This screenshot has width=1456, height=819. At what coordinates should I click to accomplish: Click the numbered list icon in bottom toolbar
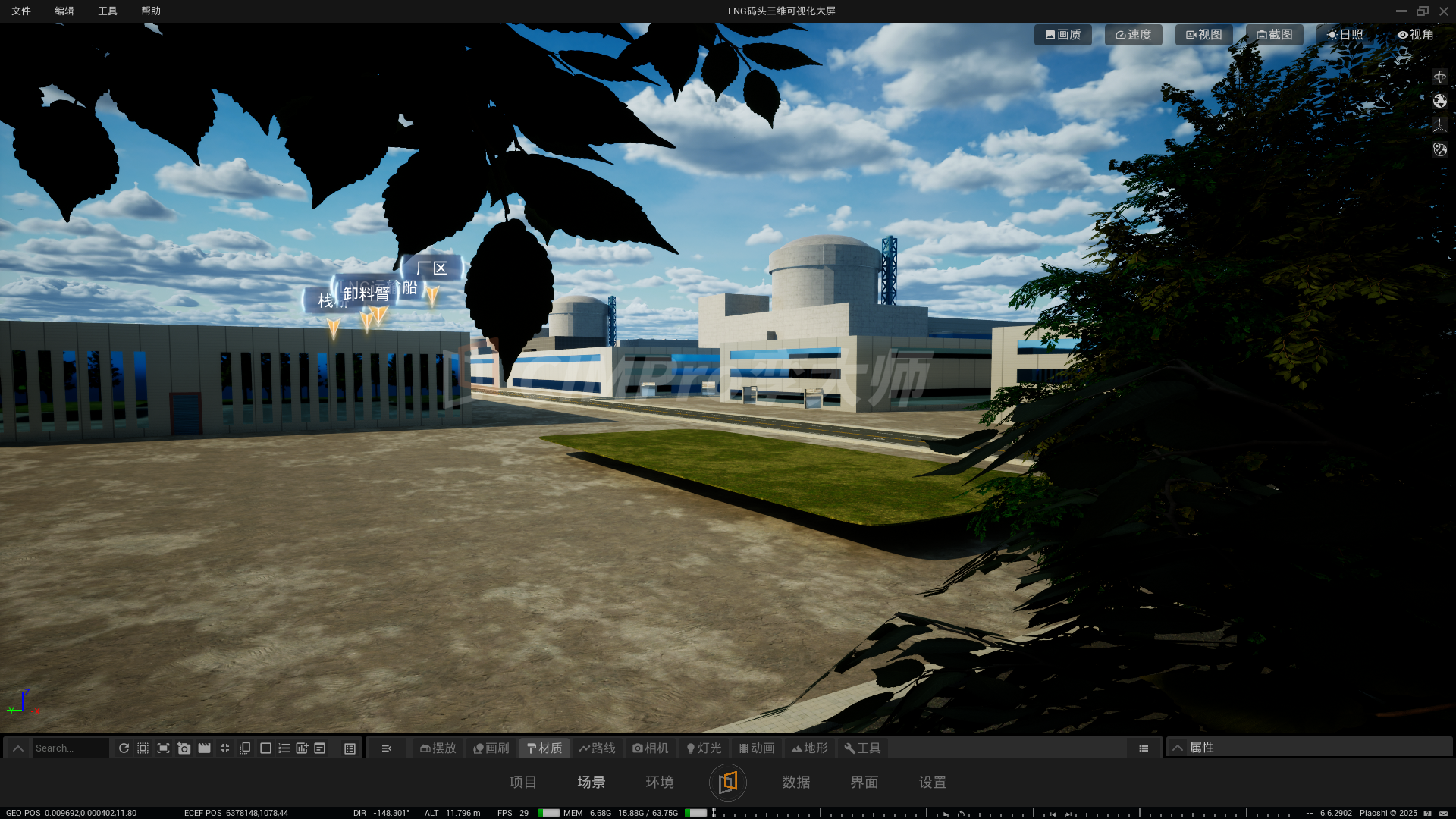[284, 748]
